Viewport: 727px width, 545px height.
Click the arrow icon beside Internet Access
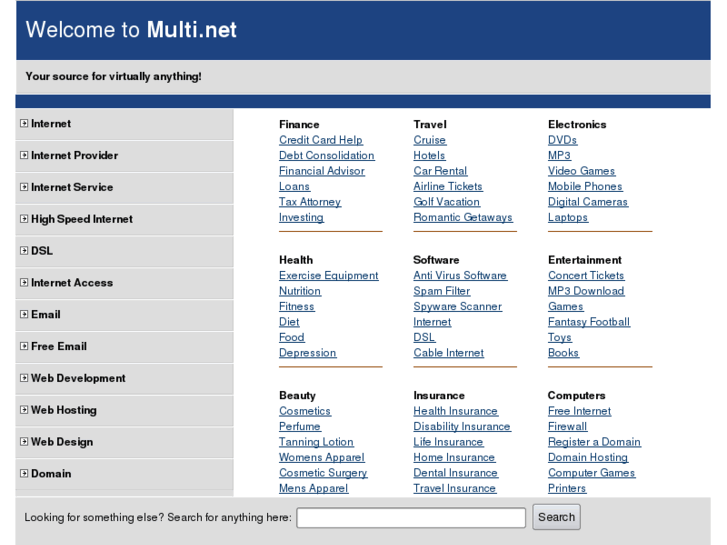click(x=24, y=282)
